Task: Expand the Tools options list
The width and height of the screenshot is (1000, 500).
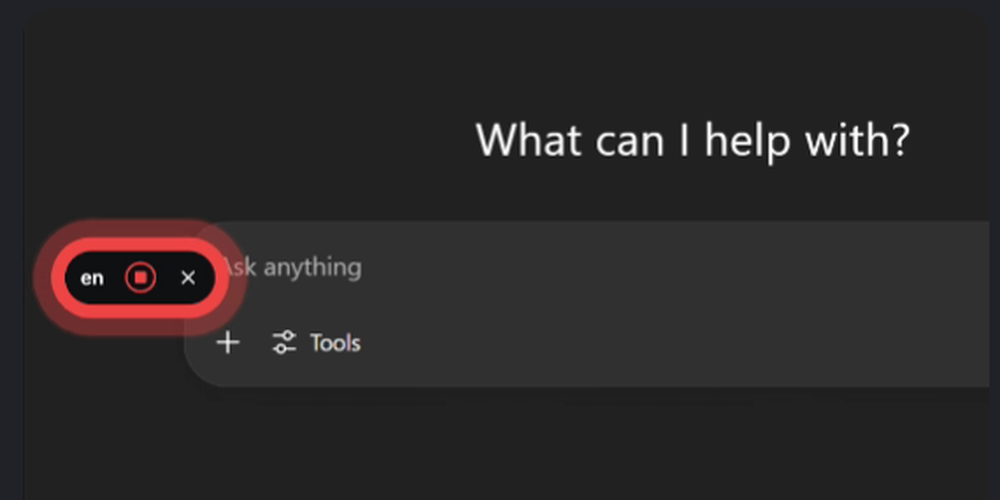Action: click(x=316, y=343)
